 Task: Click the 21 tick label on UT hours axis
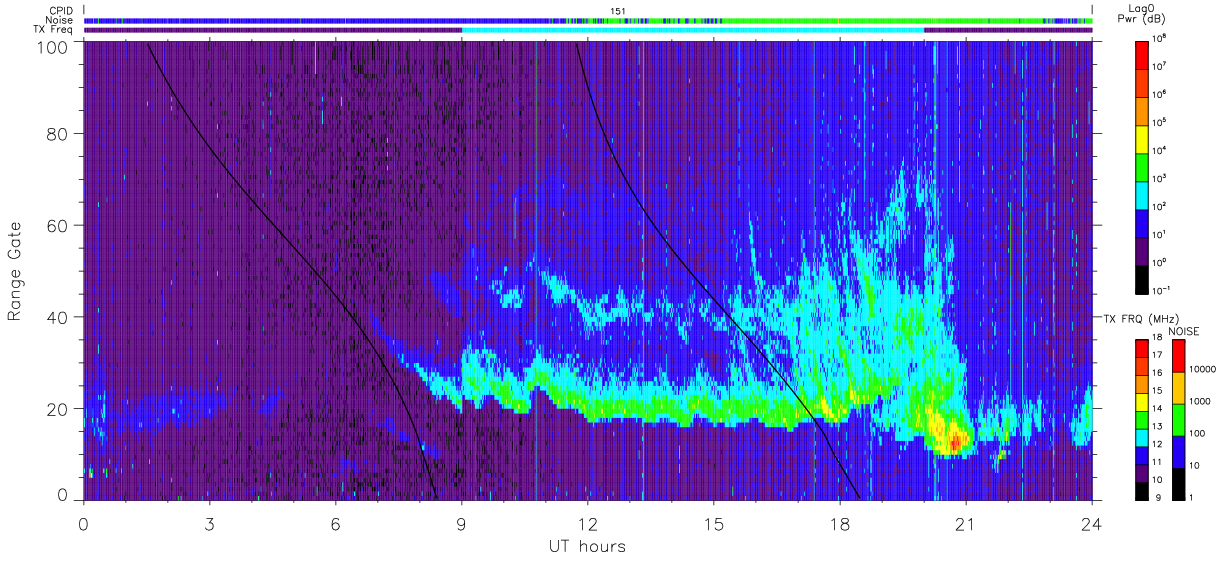(966, 523)
